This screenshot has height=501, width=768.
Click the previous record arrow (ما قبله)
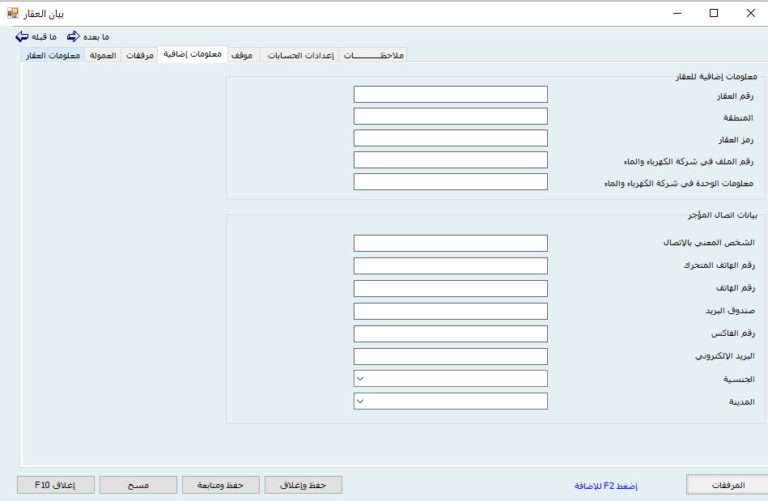[x=23, y=36]
